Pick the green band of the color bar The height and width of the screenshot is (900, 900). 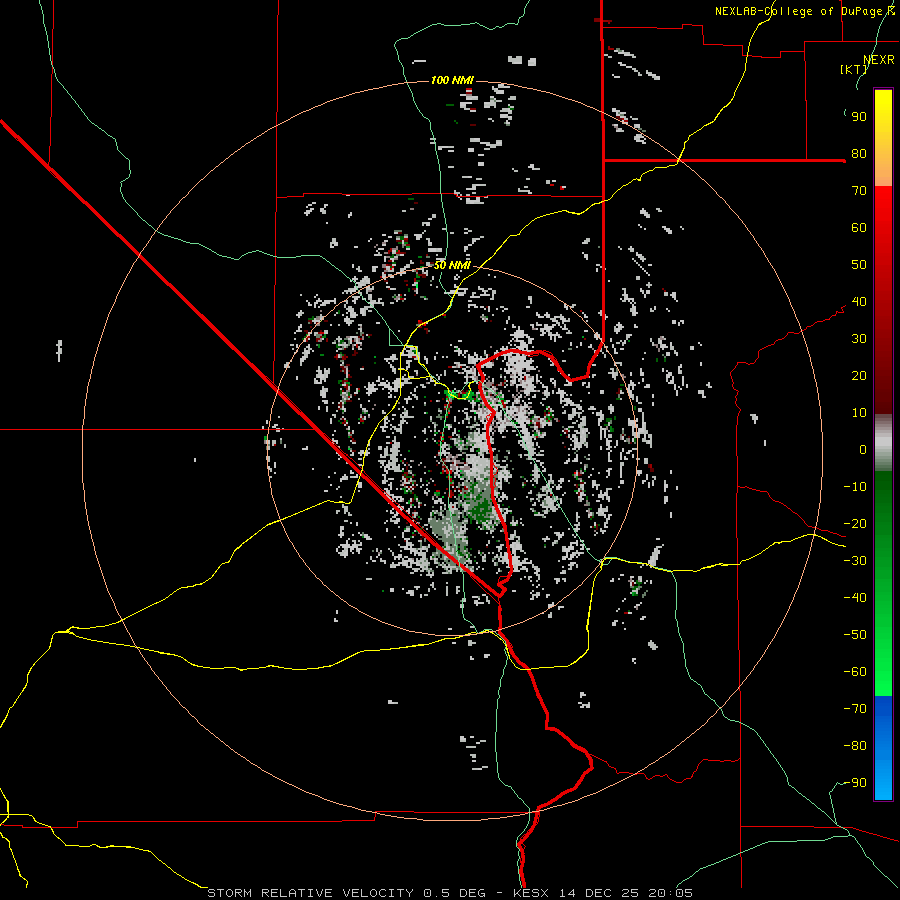pyautogui.click(x=883, y=584)
